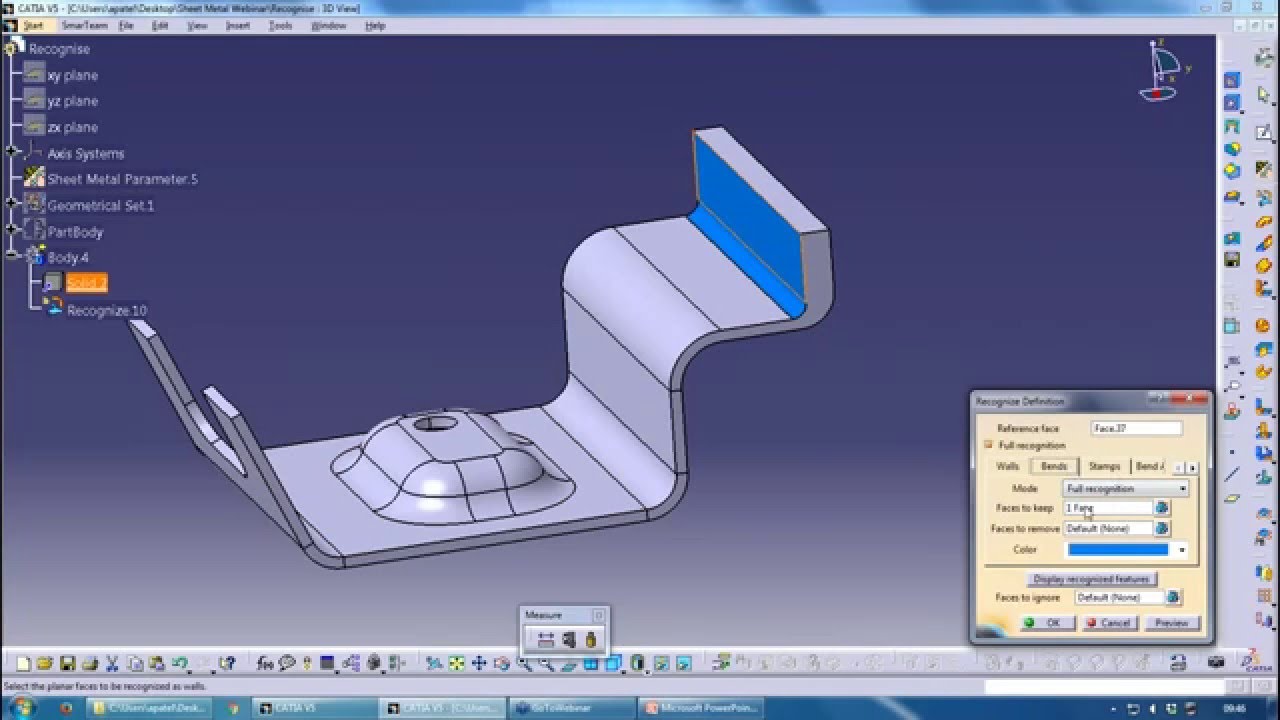The width and height of the screenshot is (1280, 720).
Task: Click selection icon beside Faces to remove
Action: (x=1162, y=528)
